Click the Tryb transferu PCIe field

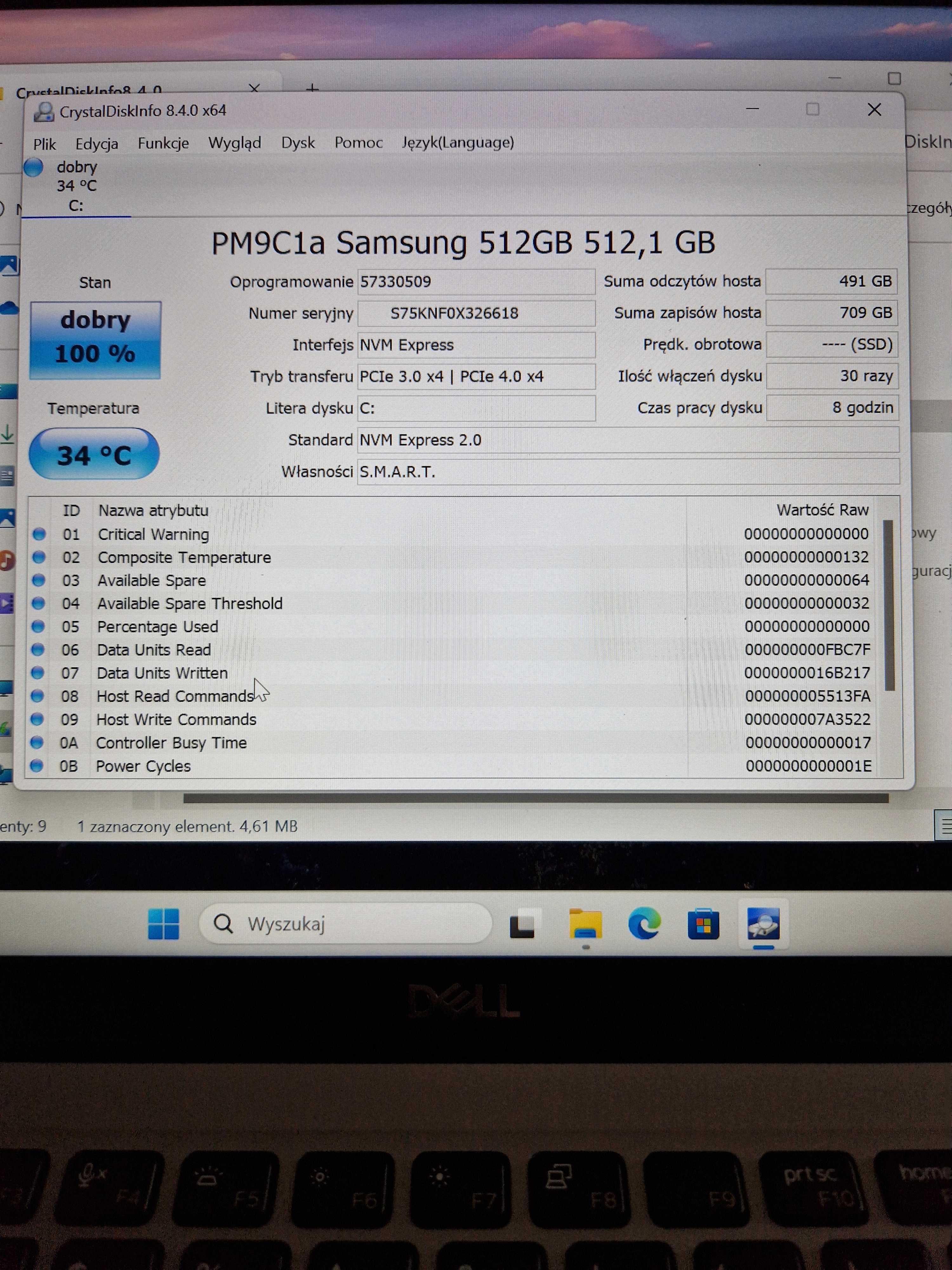click(x=476, y=377)
